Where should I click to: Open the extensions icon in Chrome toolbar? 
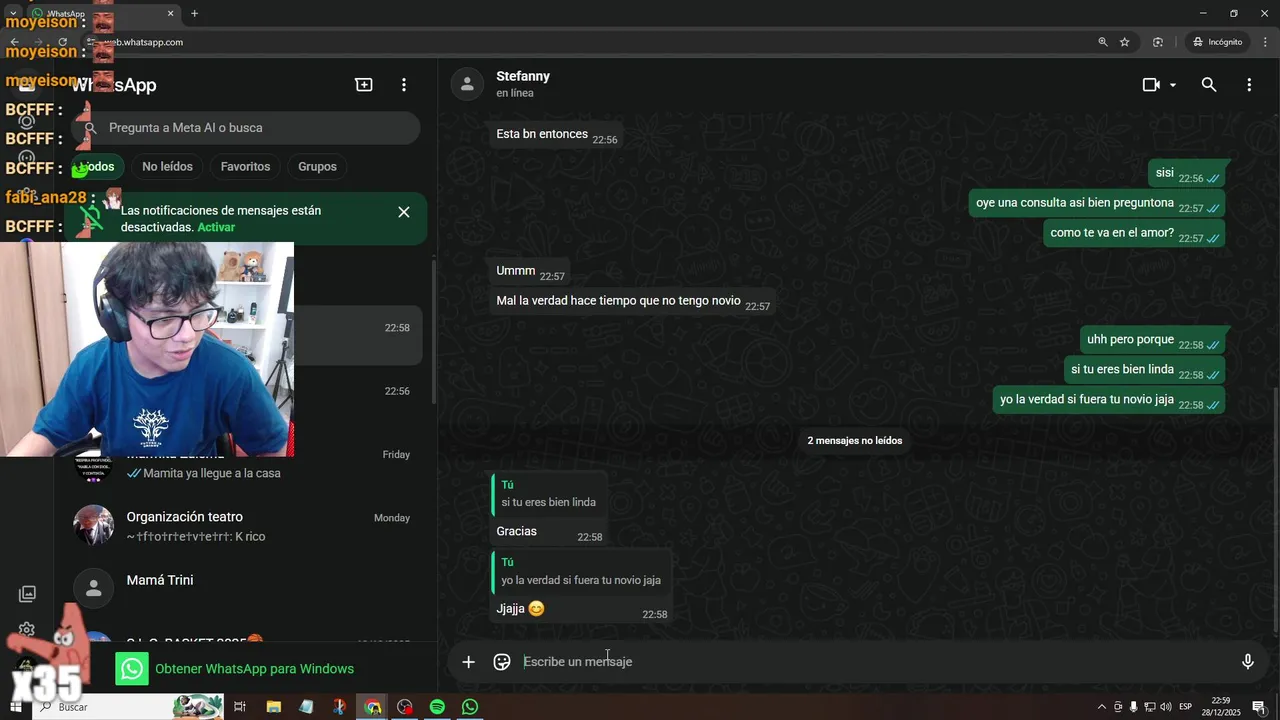1158,42
